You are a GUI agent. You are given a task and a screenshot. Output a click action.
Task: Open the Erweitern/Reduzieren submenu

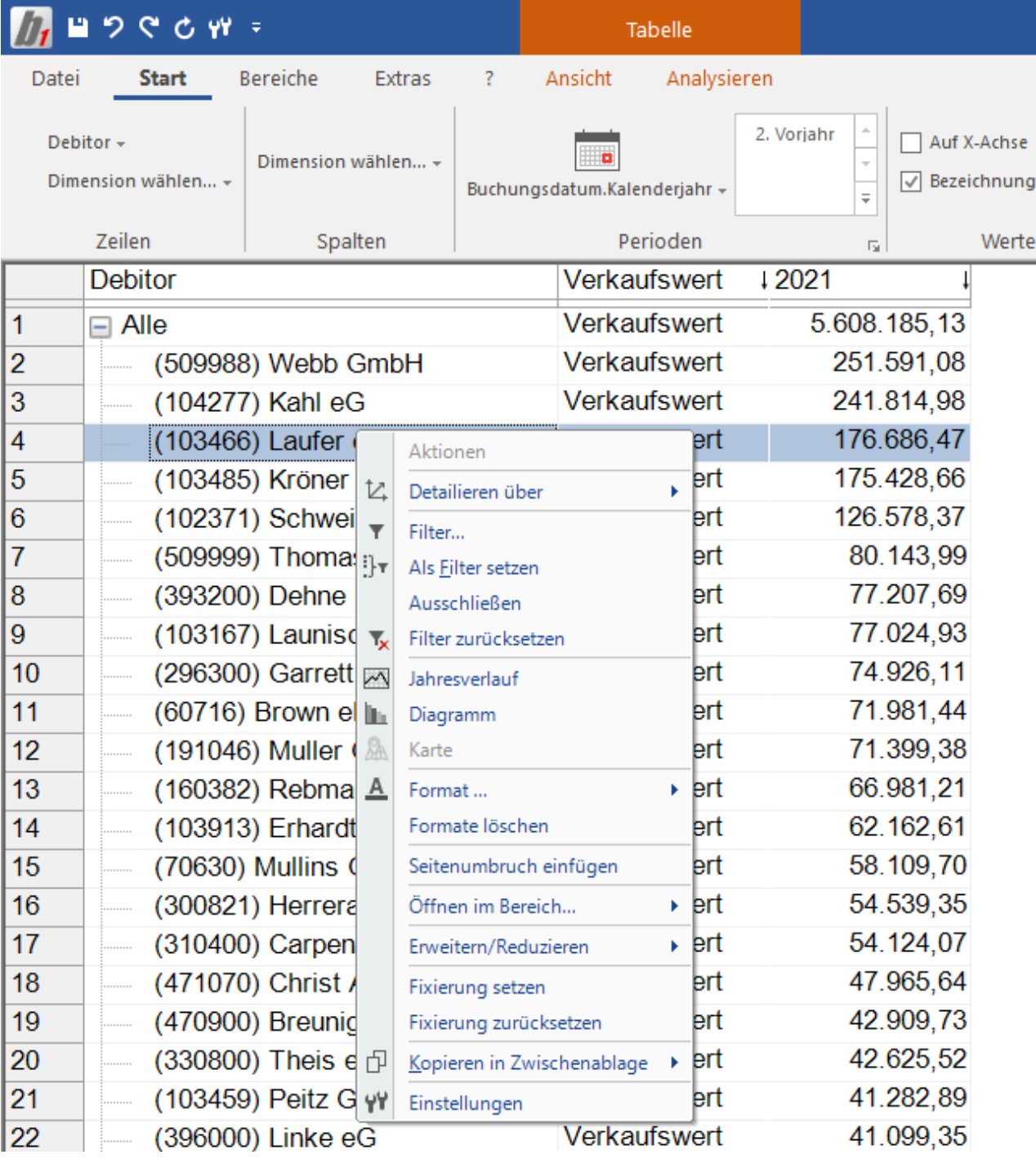pos(674,946)
